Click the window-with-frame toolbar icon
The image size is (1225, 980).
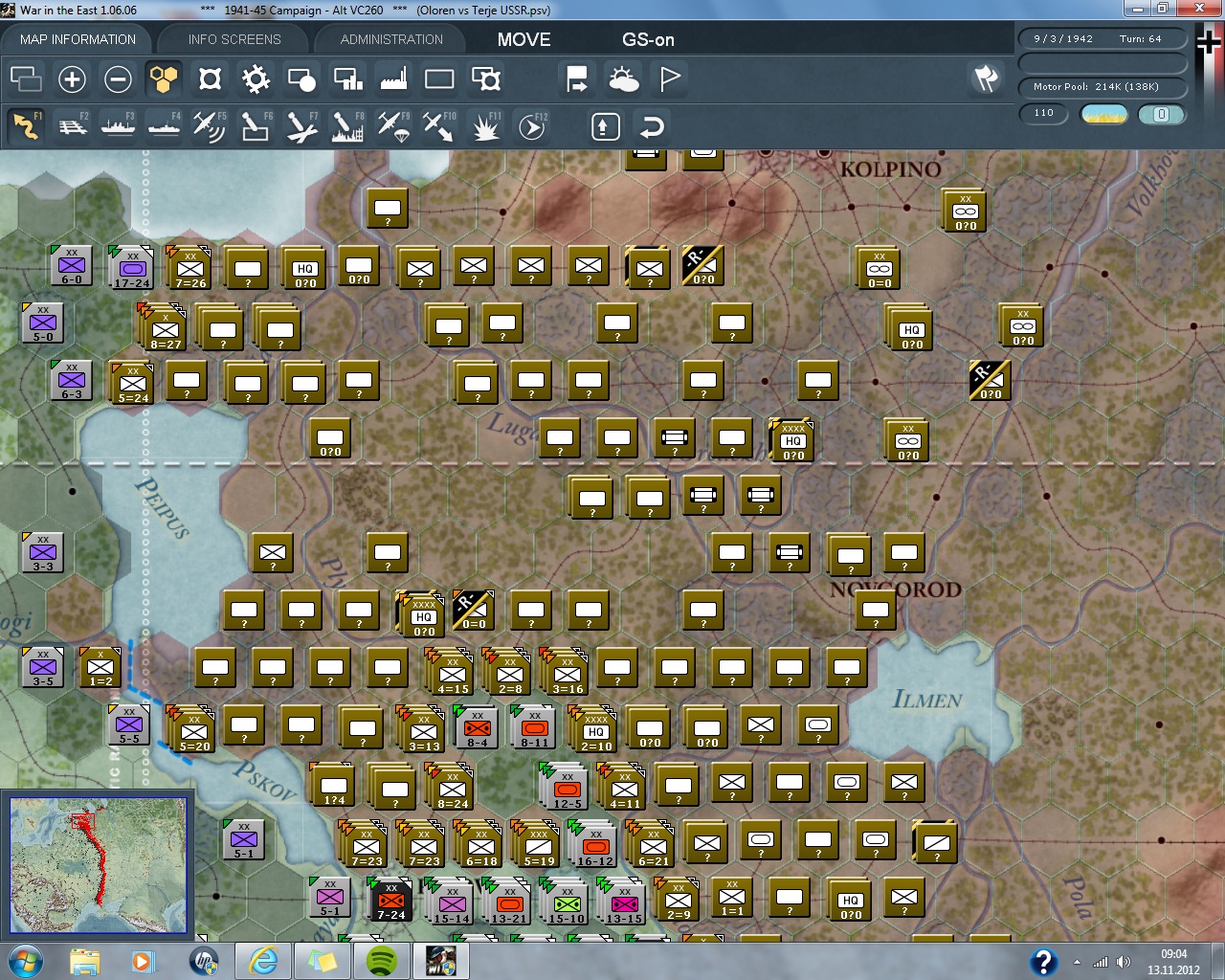[486, 78]
